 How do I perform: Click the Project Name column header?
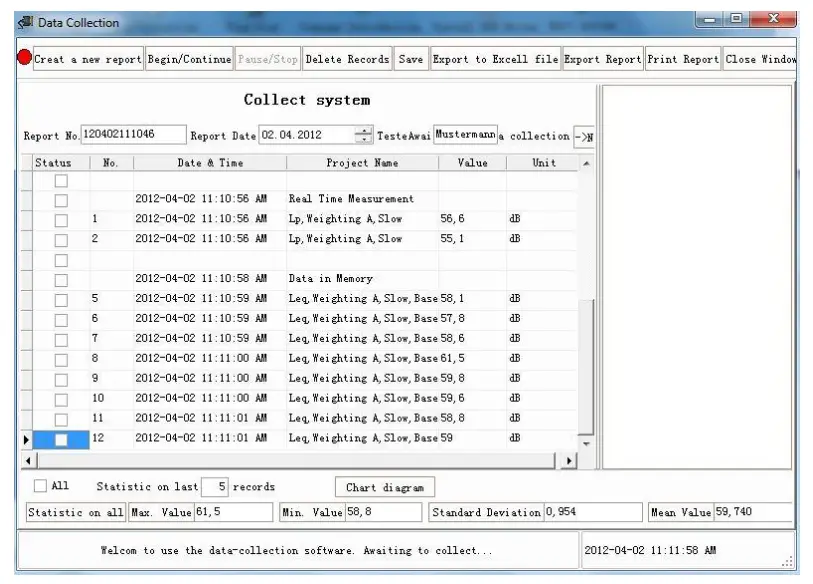[362, 163]
